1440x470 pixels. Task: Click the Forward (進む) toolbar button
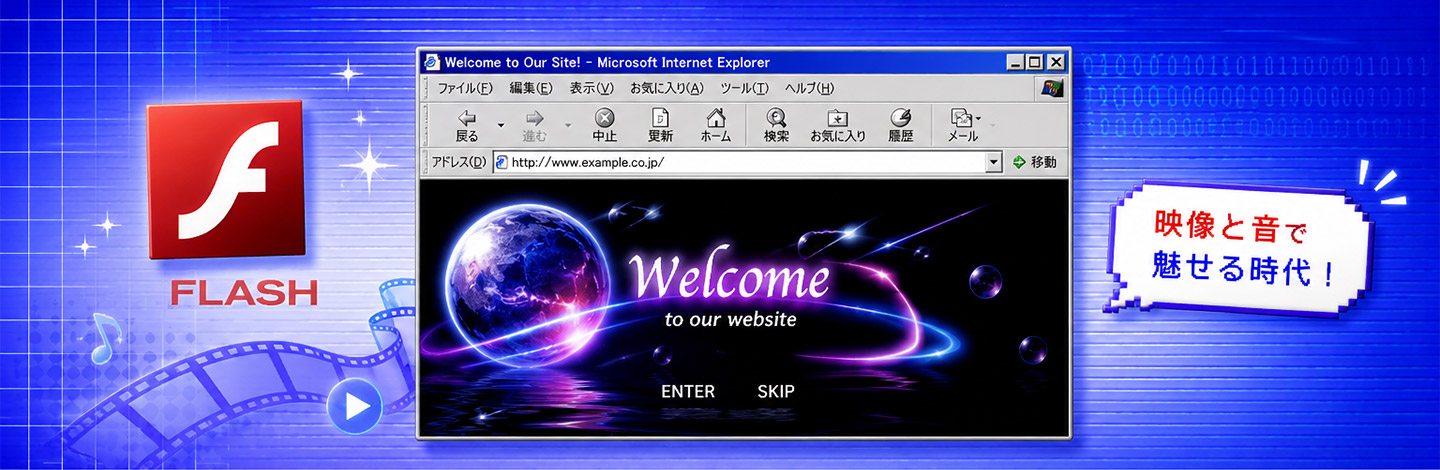click(x=534, y=125)
